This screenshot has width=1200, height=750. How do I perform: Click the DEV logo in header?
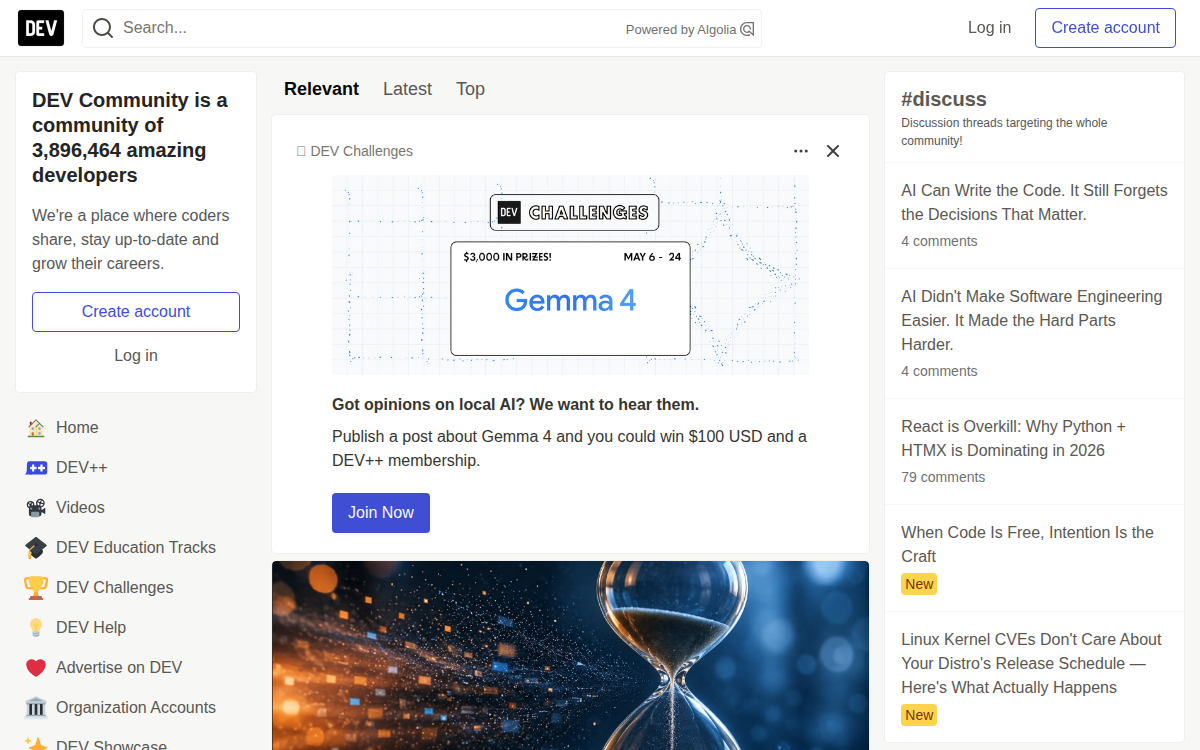[x=41, y=28]
